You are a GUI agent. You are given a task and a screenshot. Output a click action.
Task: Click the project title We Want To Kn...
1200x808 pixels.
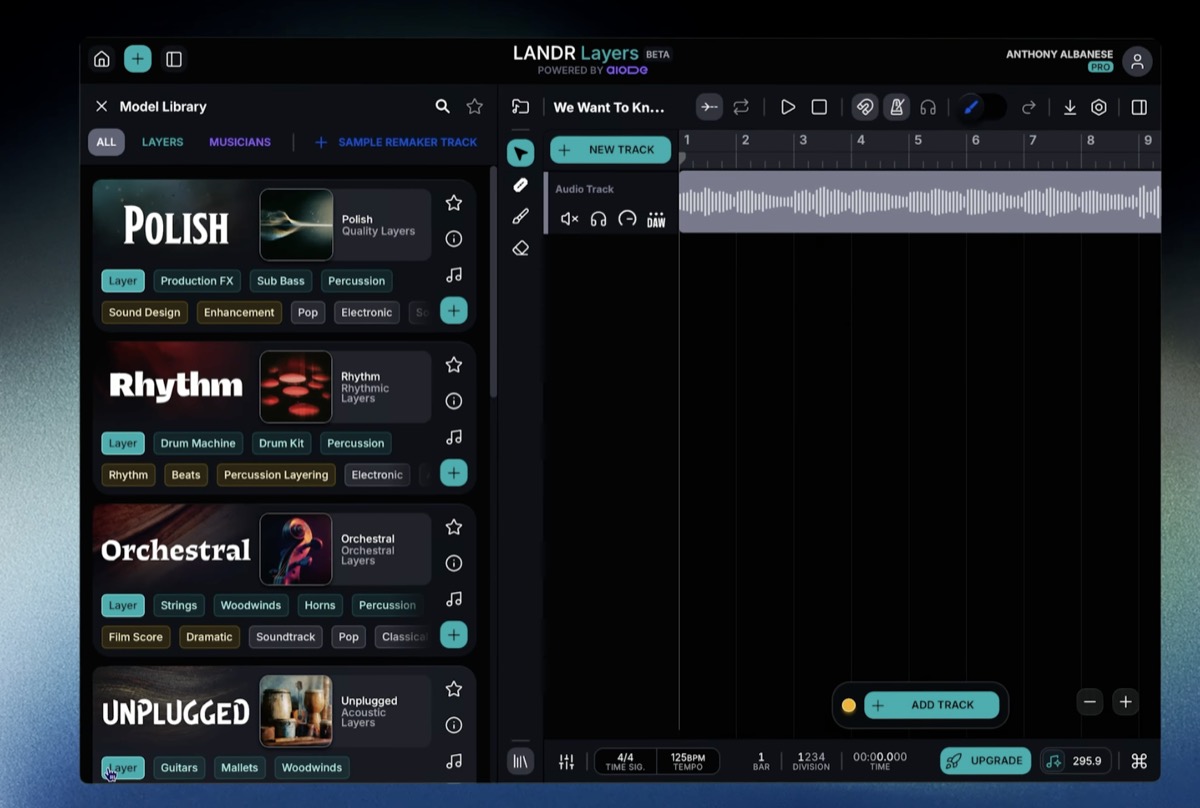[609, 107]
